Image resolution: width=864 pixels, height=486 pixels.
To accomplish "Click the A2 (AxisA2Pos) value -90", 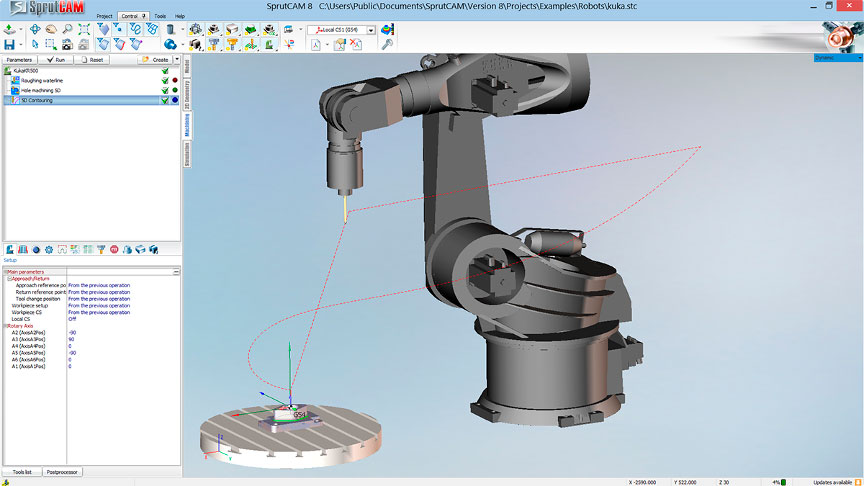I will 72,333.
